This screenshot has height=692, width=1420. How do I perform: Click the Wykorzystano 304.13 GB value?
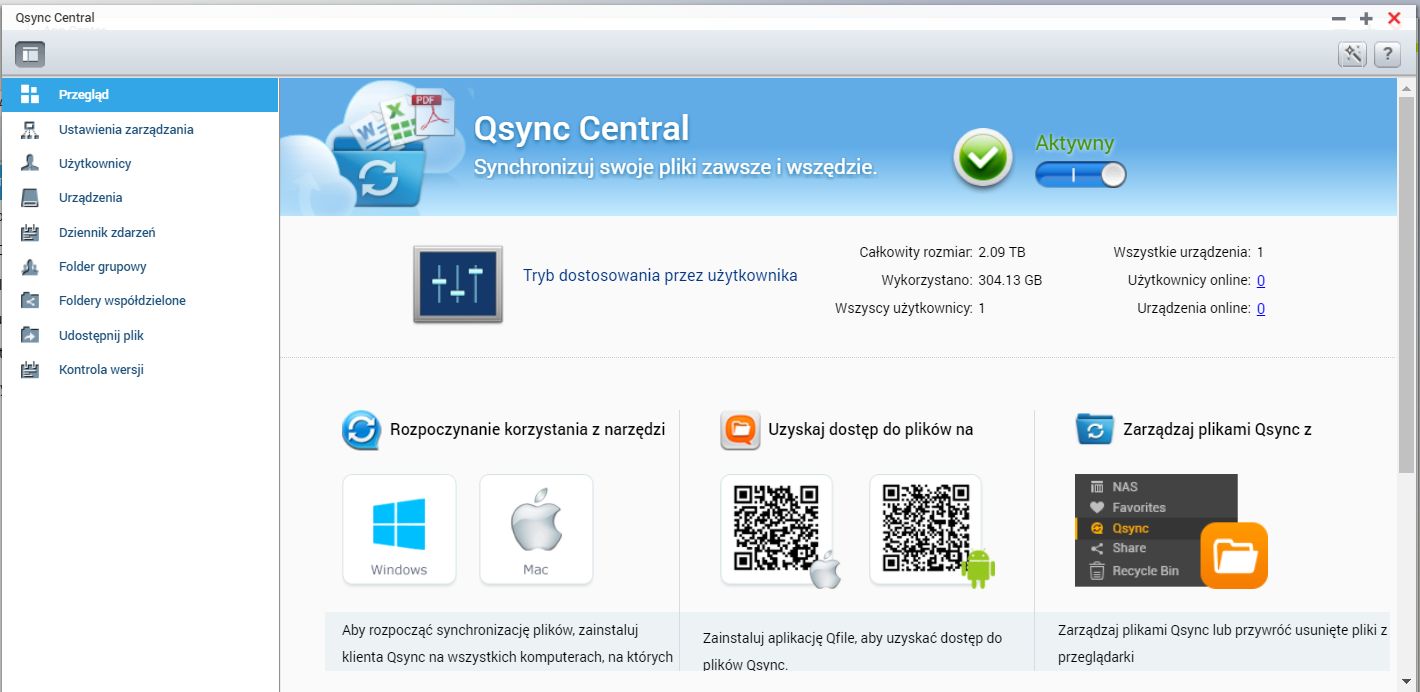[x=1011, y=280]
